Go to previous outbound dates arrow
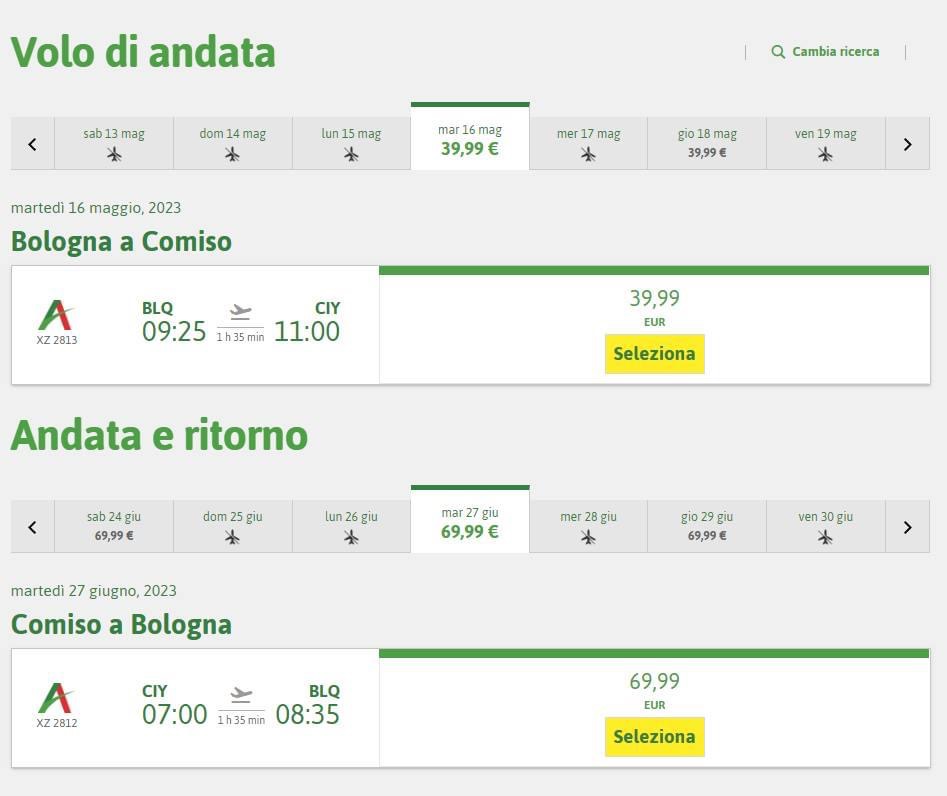The width and height of the screenshot is (947, 796). pyautogui.click(x=32, y=144)
